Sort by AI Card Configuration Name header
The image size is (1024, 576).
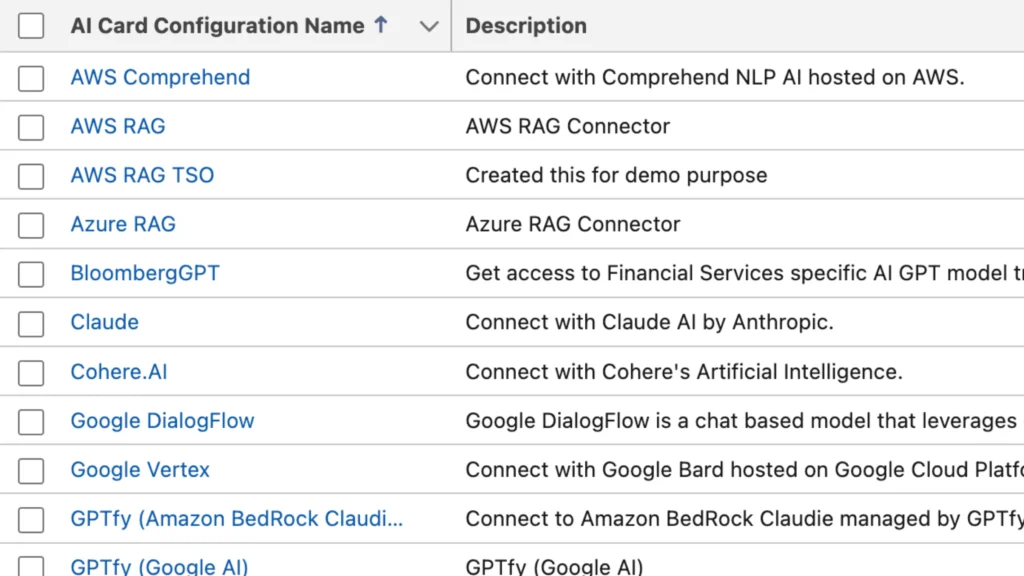[217, 25]
